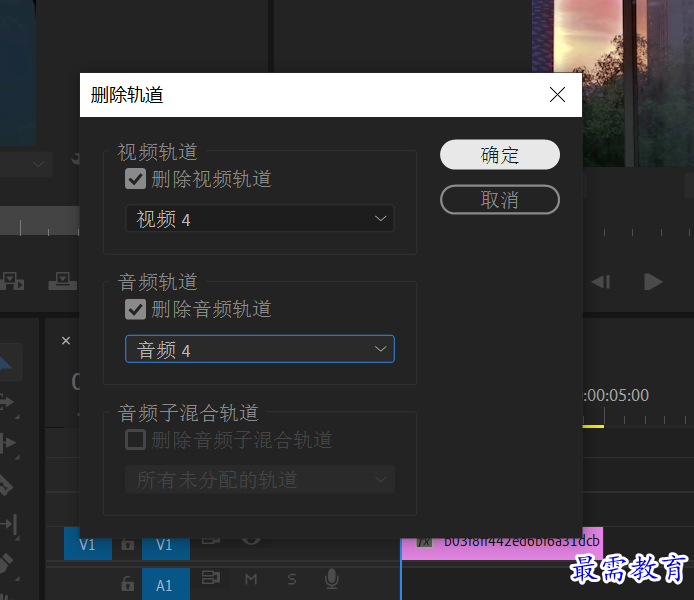Click the 音频轨道 group label
The height and width of the screenshot is (600, 694).
click(x=158, y=282)
